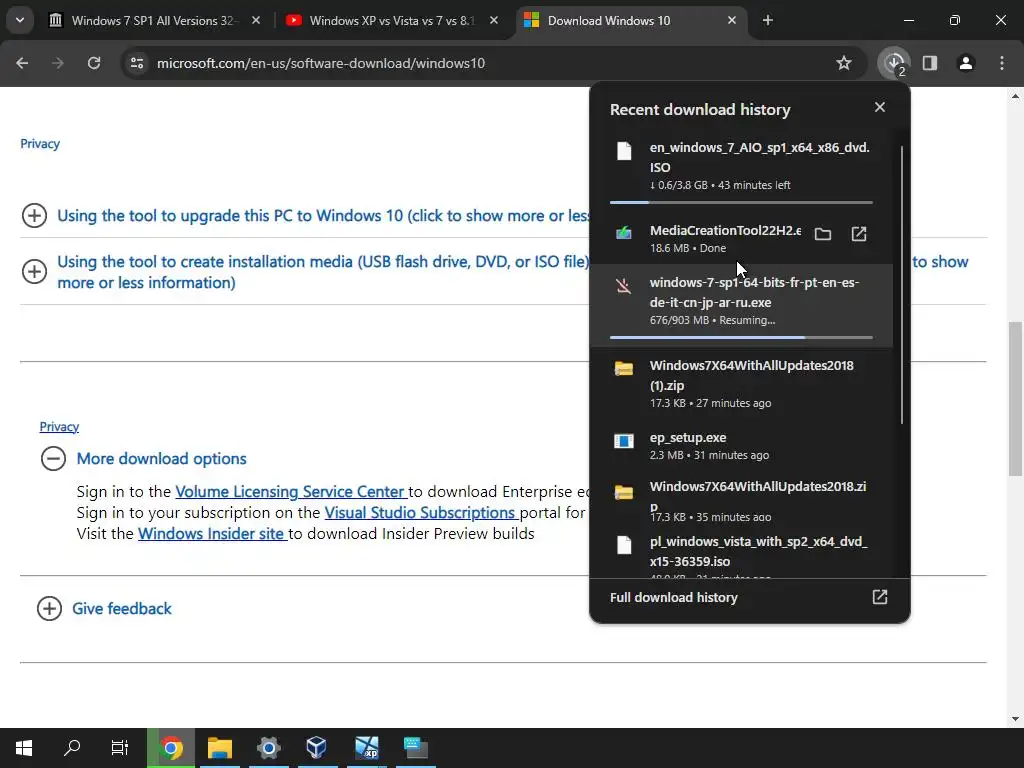Open the Chrome side panel icon

tap(930, 63)
